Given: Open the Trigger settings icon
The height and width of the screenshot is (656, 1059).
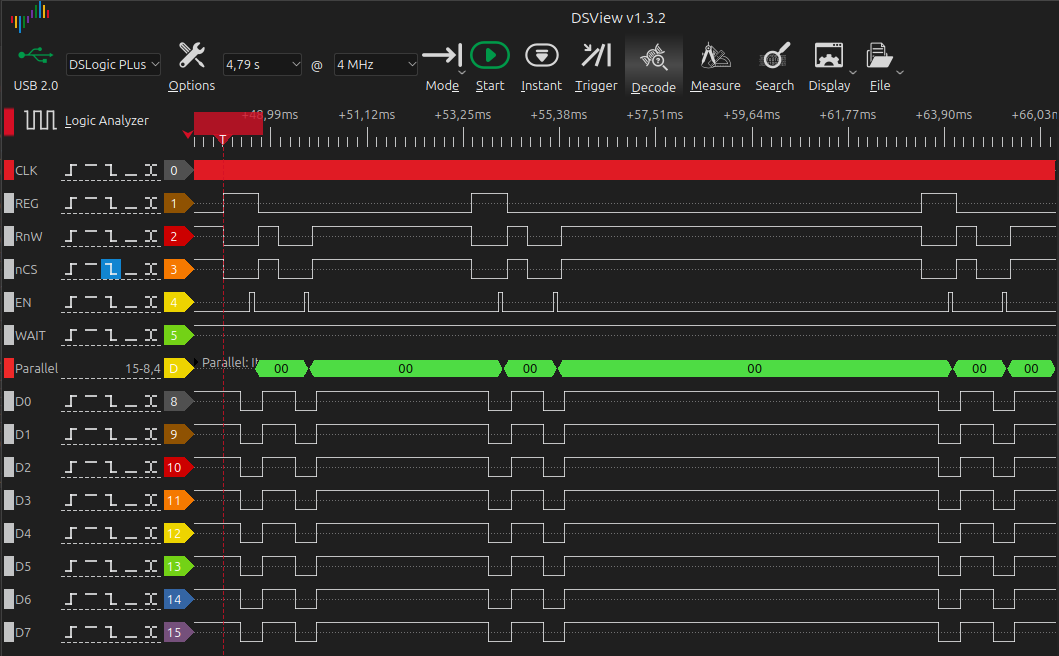Looking at the screenshot, I should click(x=596, y=56).
